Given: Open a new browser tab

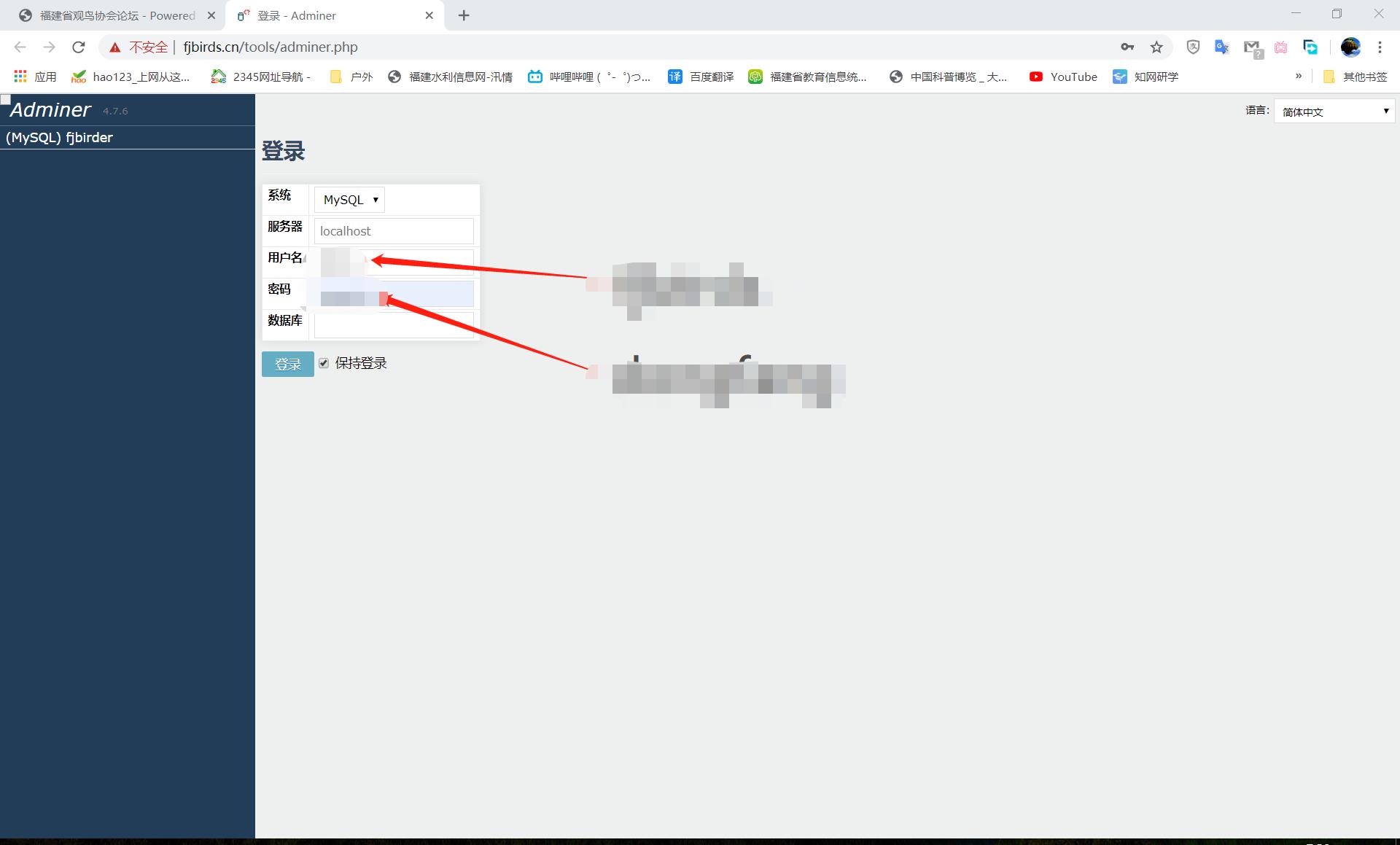Looking at the screenshot, I should 464,15.
